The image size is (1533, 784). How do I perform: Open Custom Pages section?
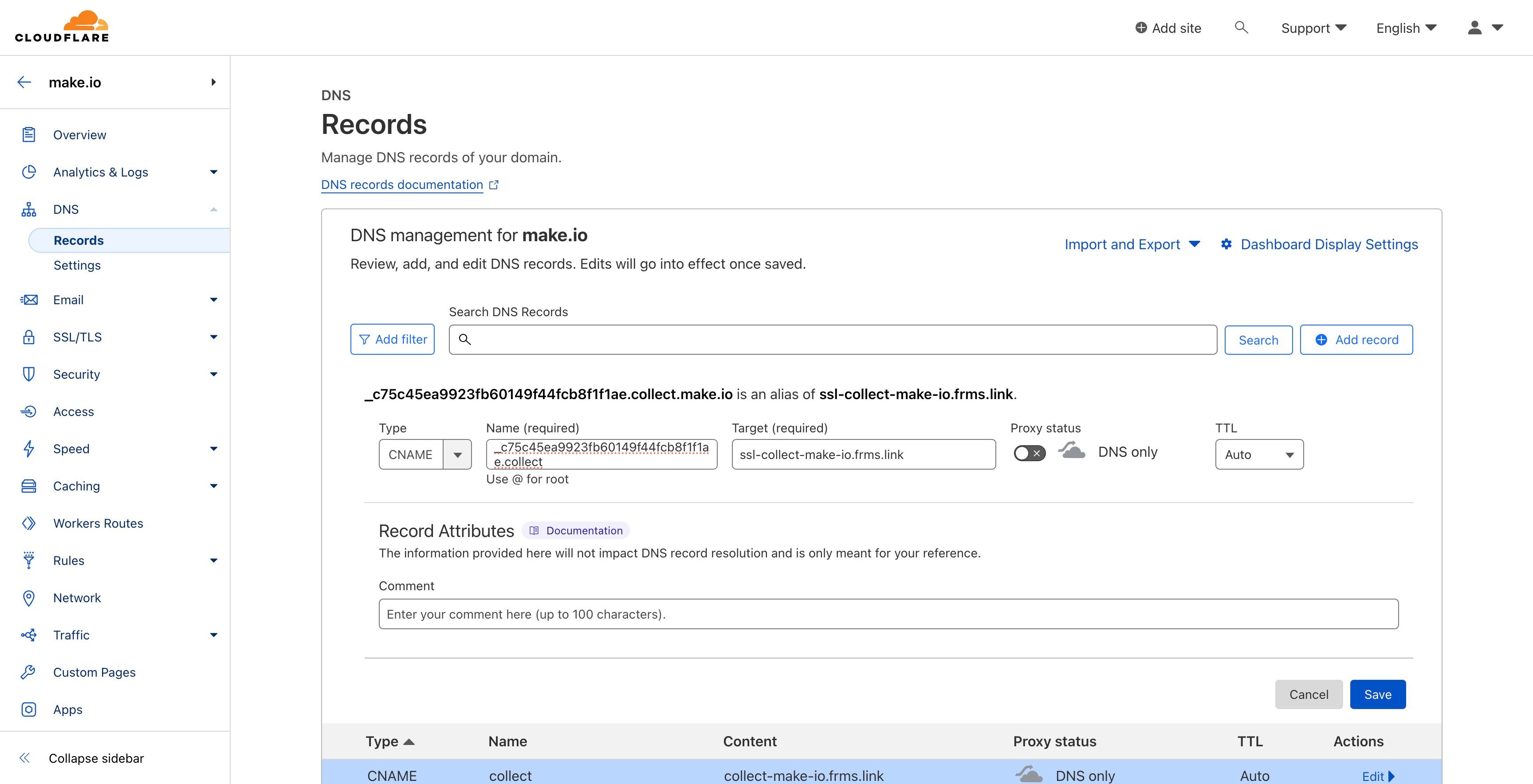pyautogui.click(x=94, y=672)
